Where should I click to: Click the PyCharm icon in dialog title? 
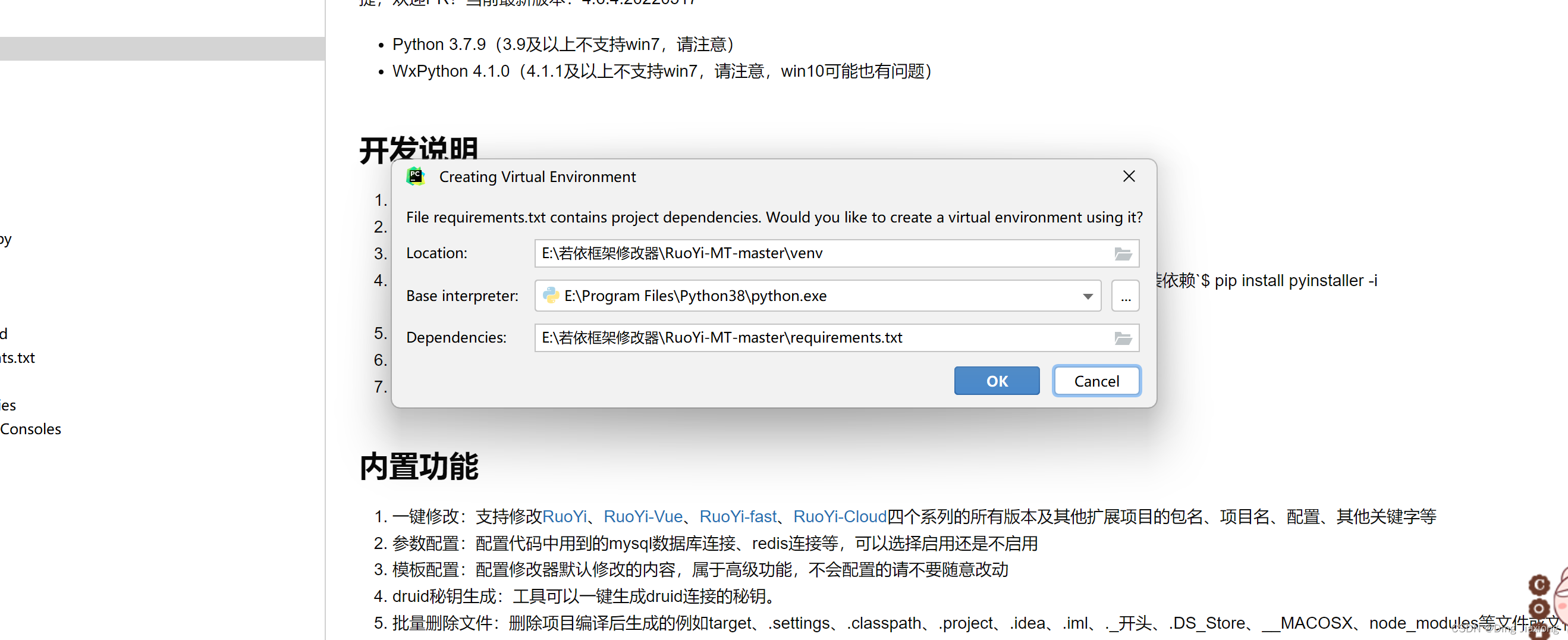415,177
